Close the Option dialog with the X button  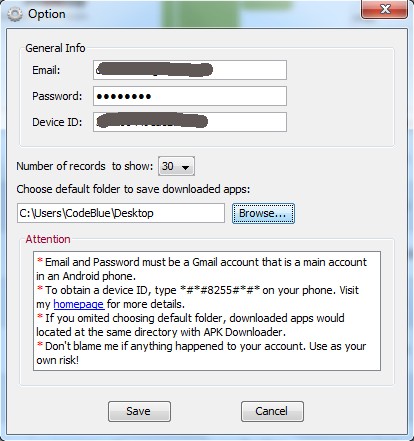(384, 9)
